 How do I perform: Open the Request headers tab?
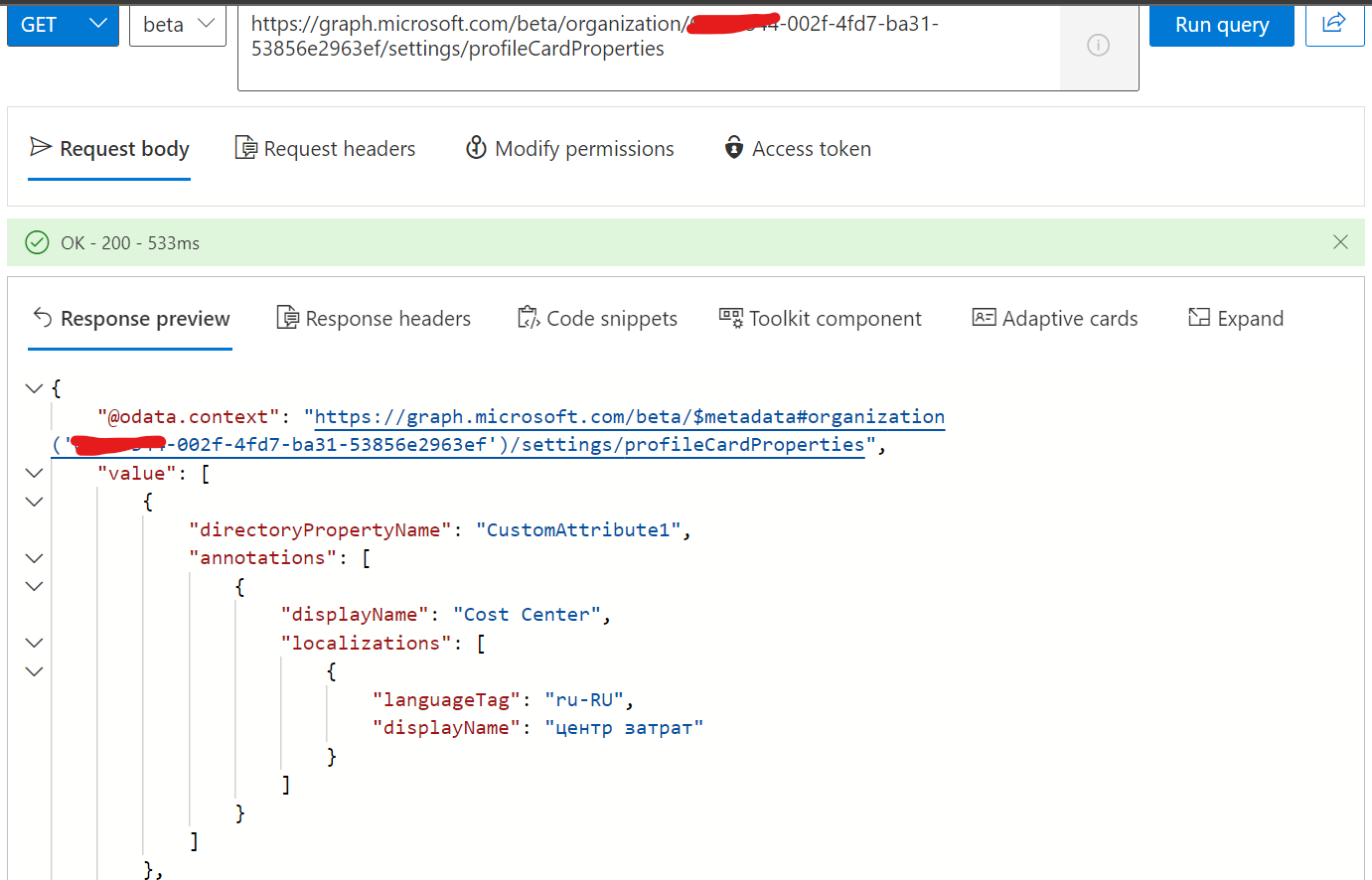[x=325, y=149]
